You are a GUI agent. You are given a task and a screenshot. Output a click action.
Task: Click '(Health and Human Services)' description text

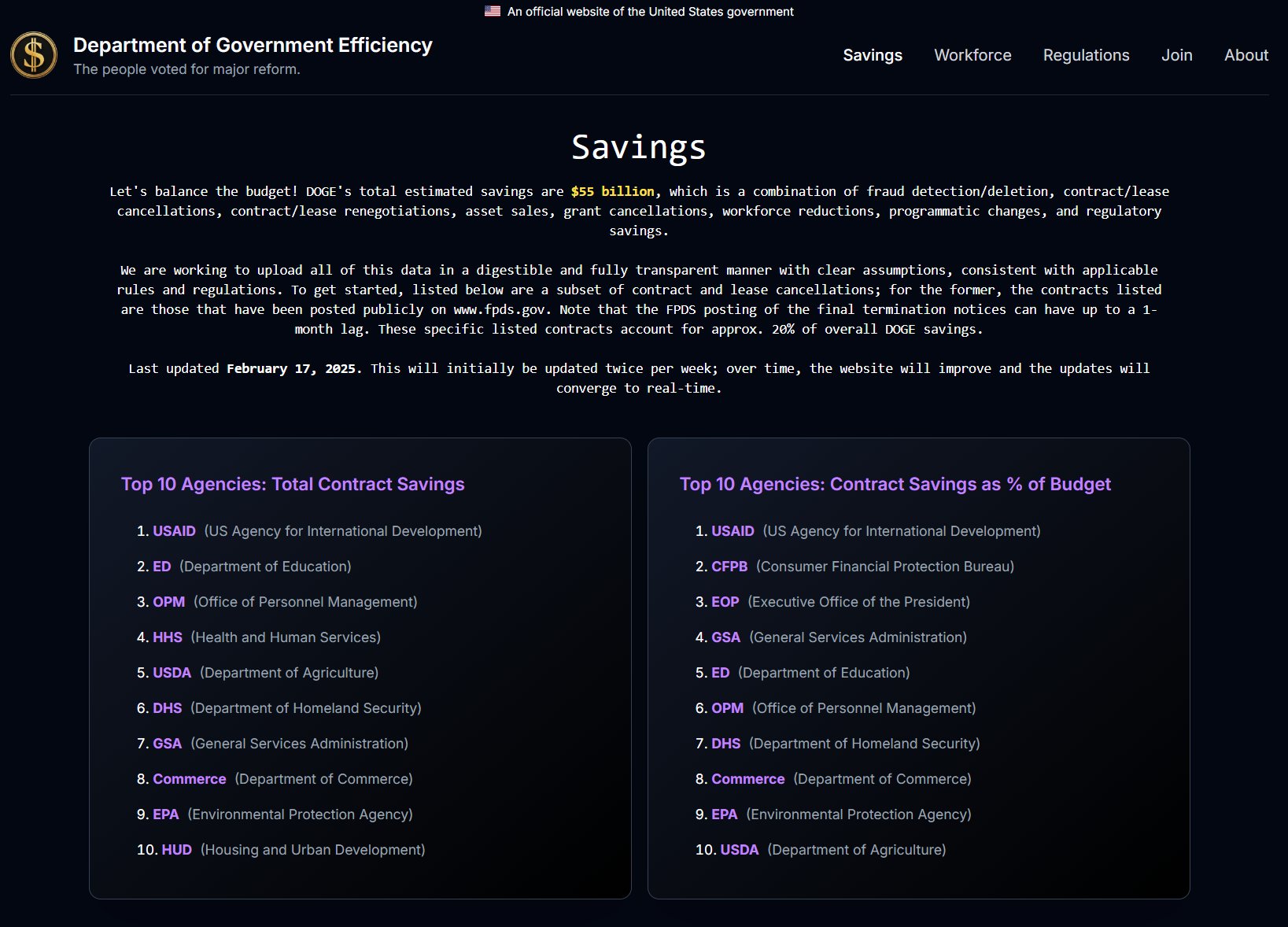click(286, 637)
